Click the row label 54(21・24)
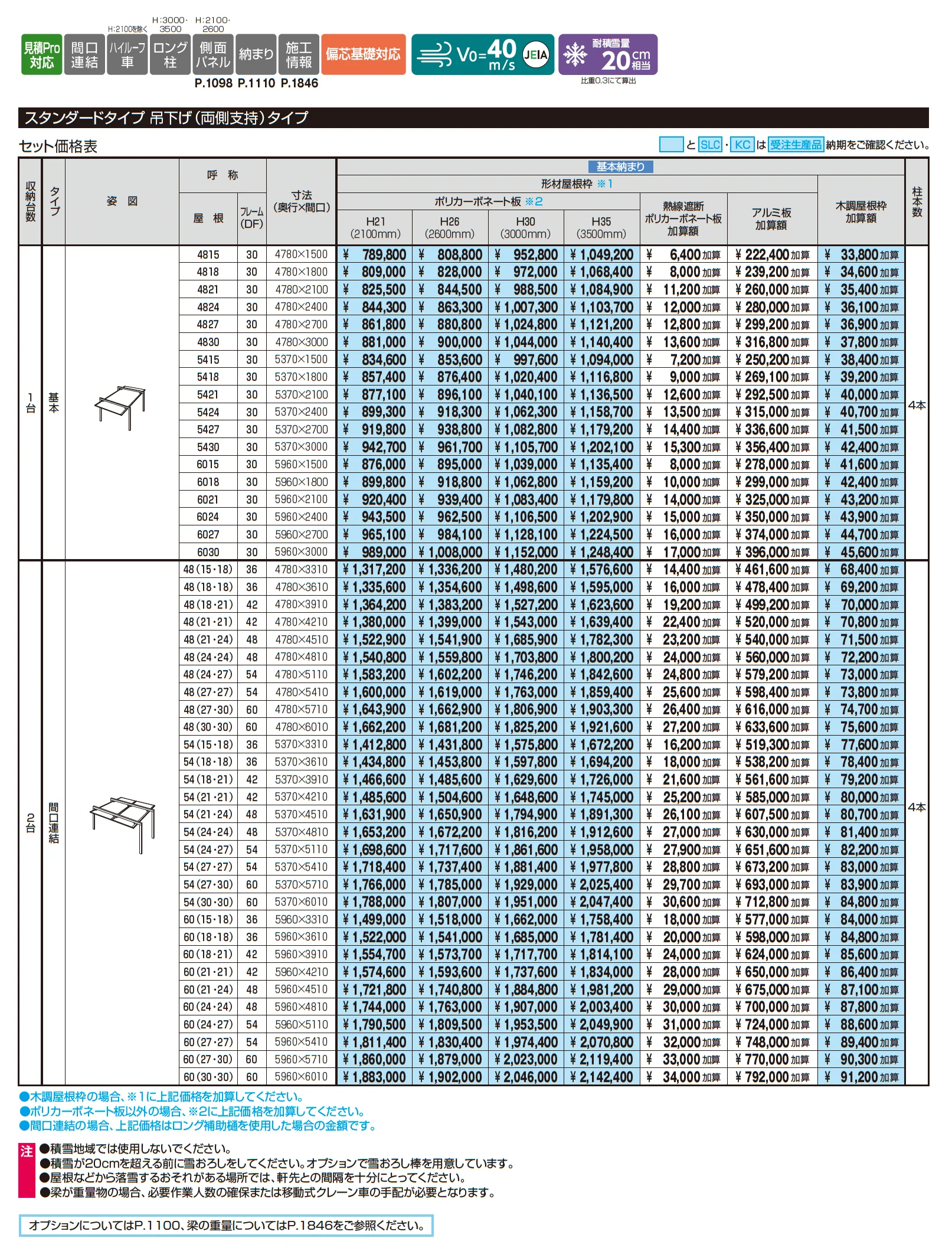This screenshot has height=1251, width=952. pos(208,815)
